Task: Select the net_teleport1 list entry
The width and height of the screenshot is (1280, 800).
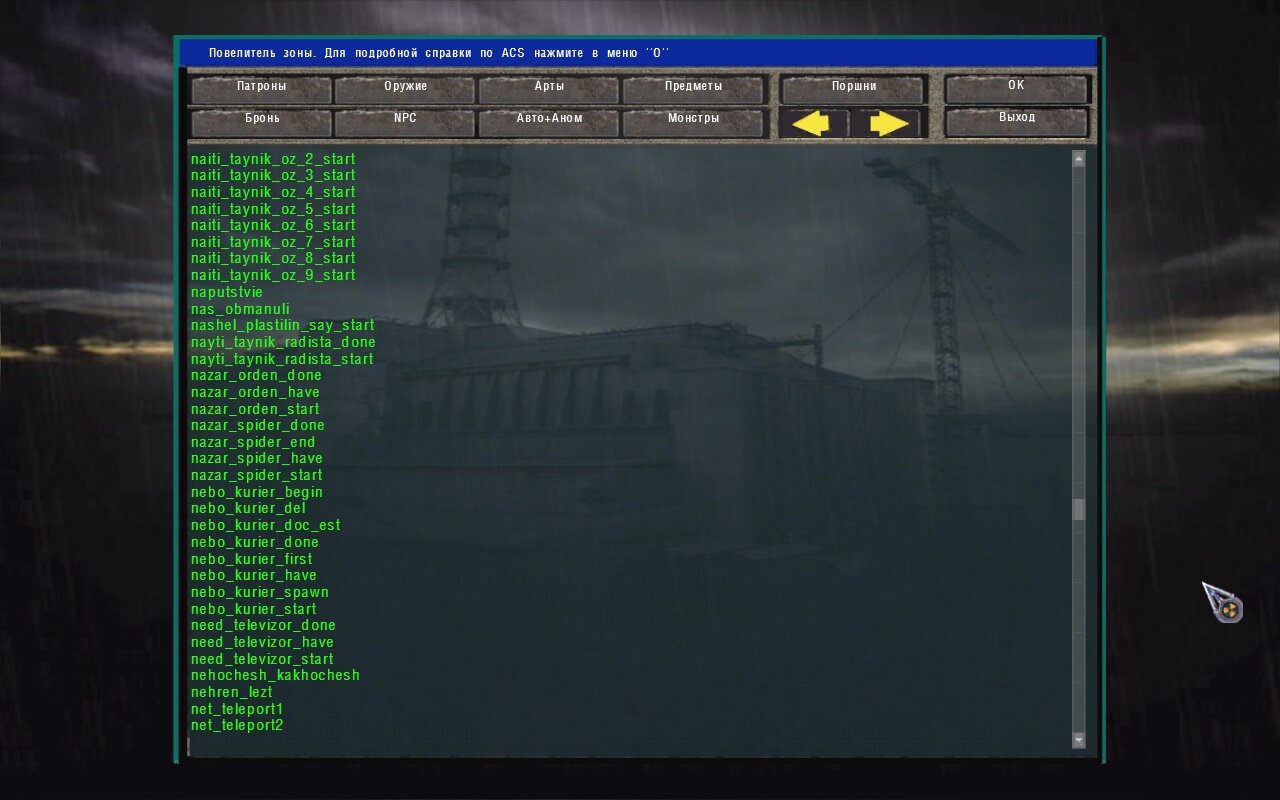Action: [237, 709]
